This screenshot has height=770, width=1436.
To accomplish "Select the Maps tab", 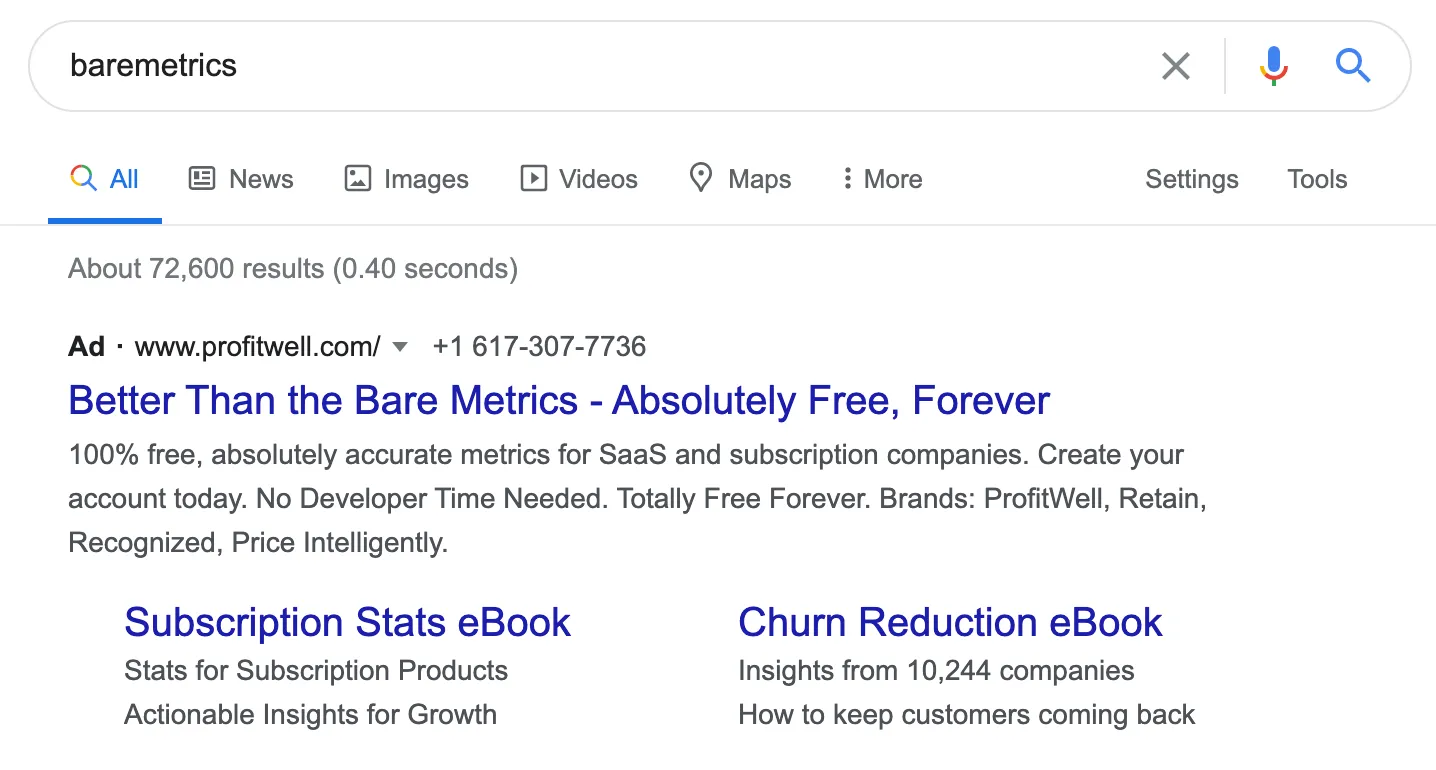I will pyautogui.click(x=762, y=178).
